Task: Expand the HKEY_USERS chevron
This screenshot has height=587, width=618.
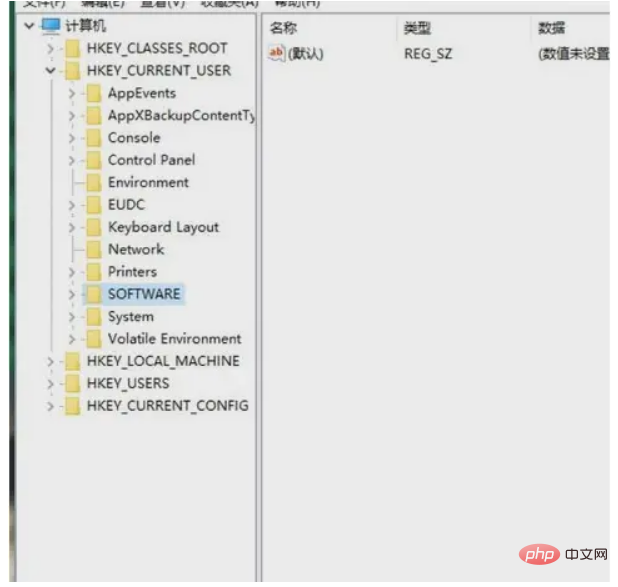Action: (x=50, y=384)
